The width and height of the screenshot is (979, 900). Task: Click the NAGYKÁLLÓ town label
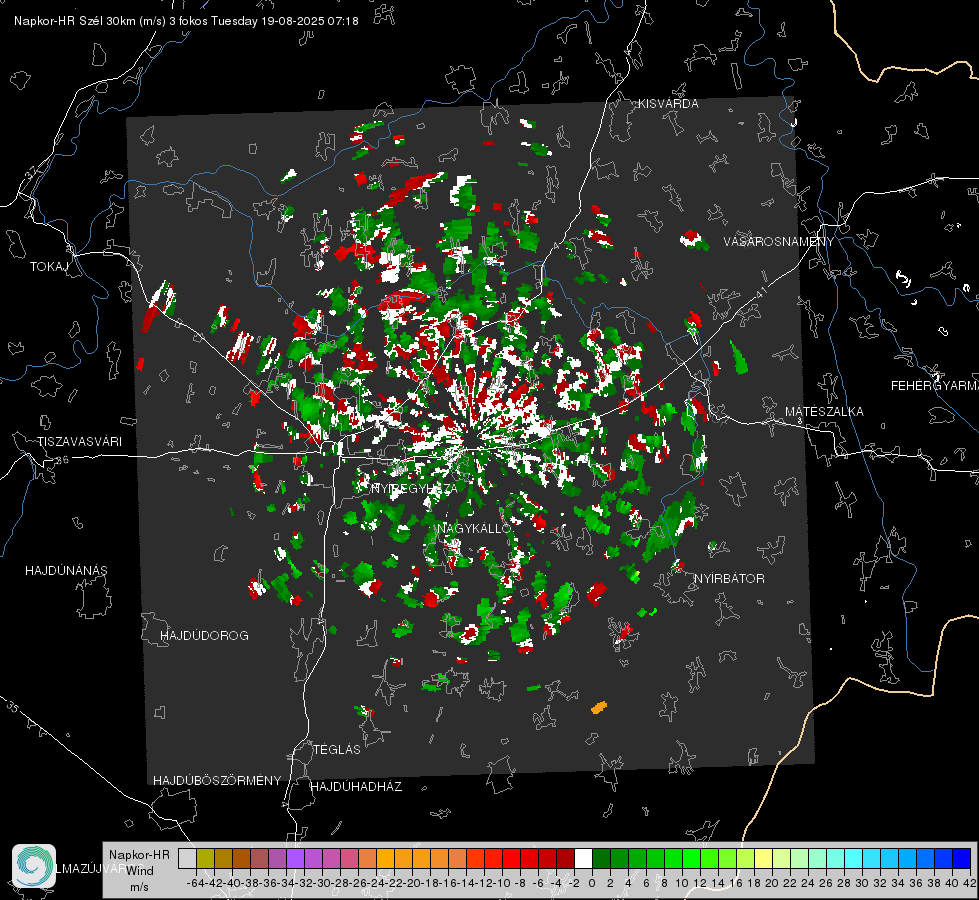[474, 528]
